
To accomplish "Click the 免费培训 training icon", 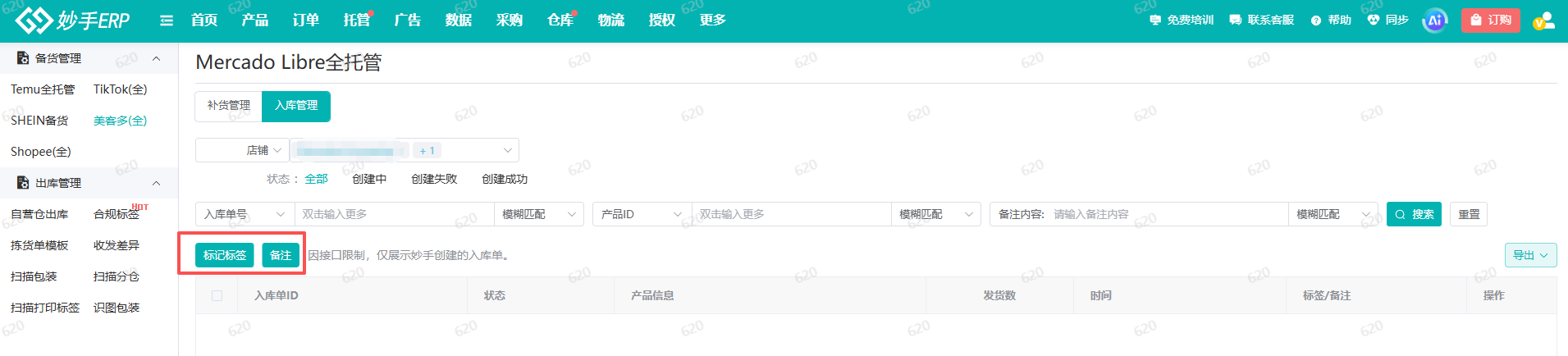I will point(1155,21).
